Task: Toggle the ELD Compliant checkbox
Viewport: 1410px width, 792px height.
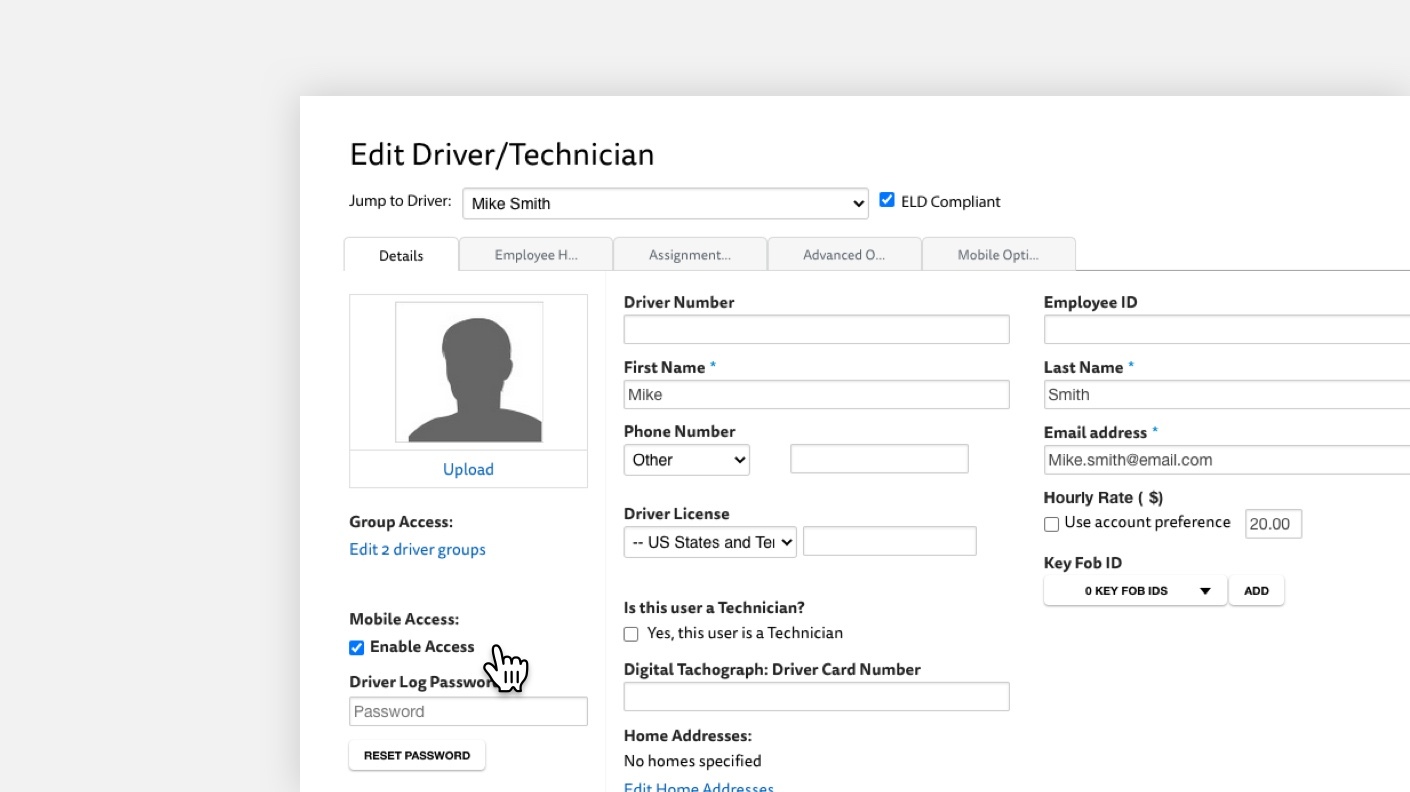Action: 887,199
